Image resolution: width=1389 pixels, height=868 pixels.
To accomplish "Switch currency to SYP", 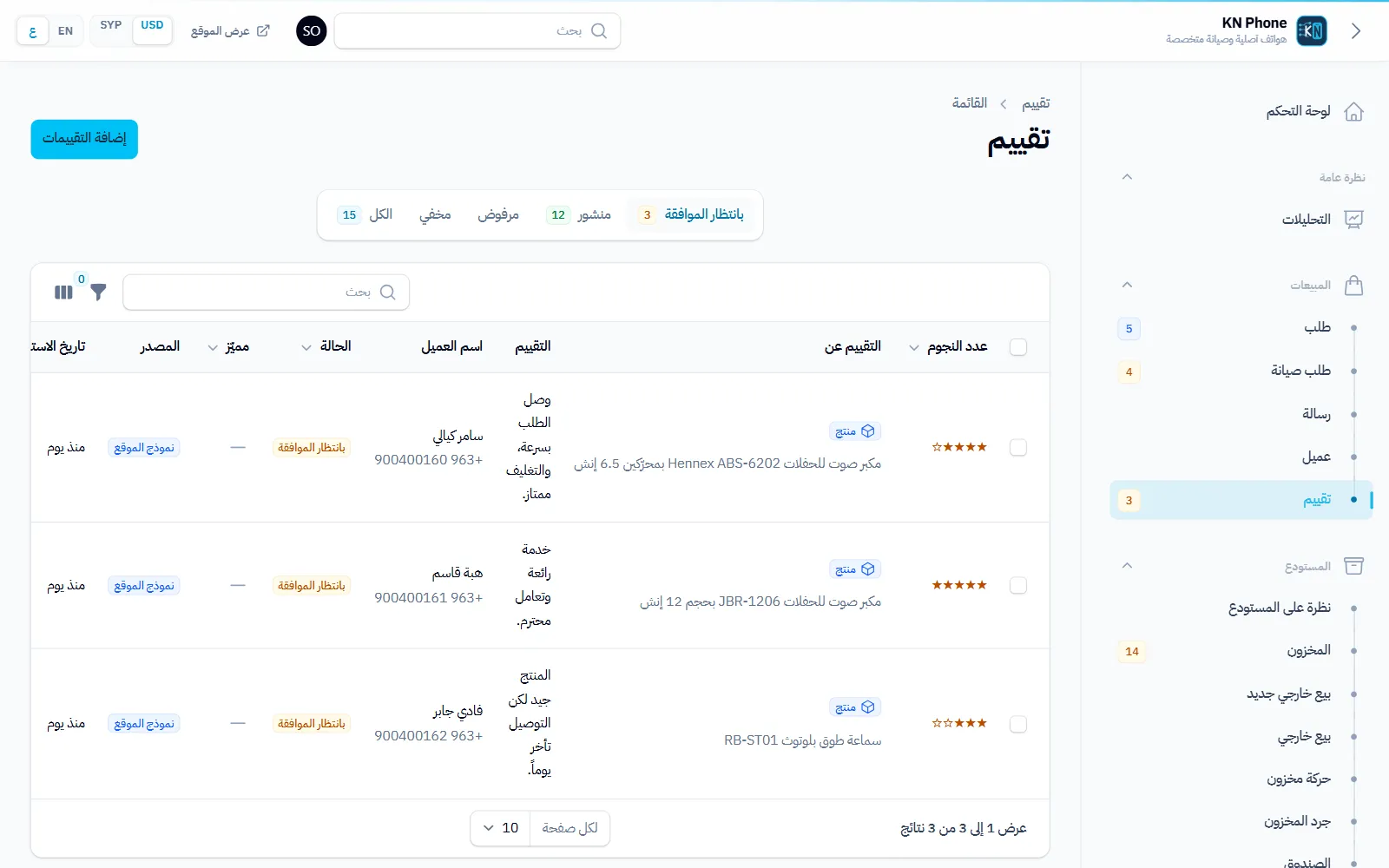I will 111,26.
